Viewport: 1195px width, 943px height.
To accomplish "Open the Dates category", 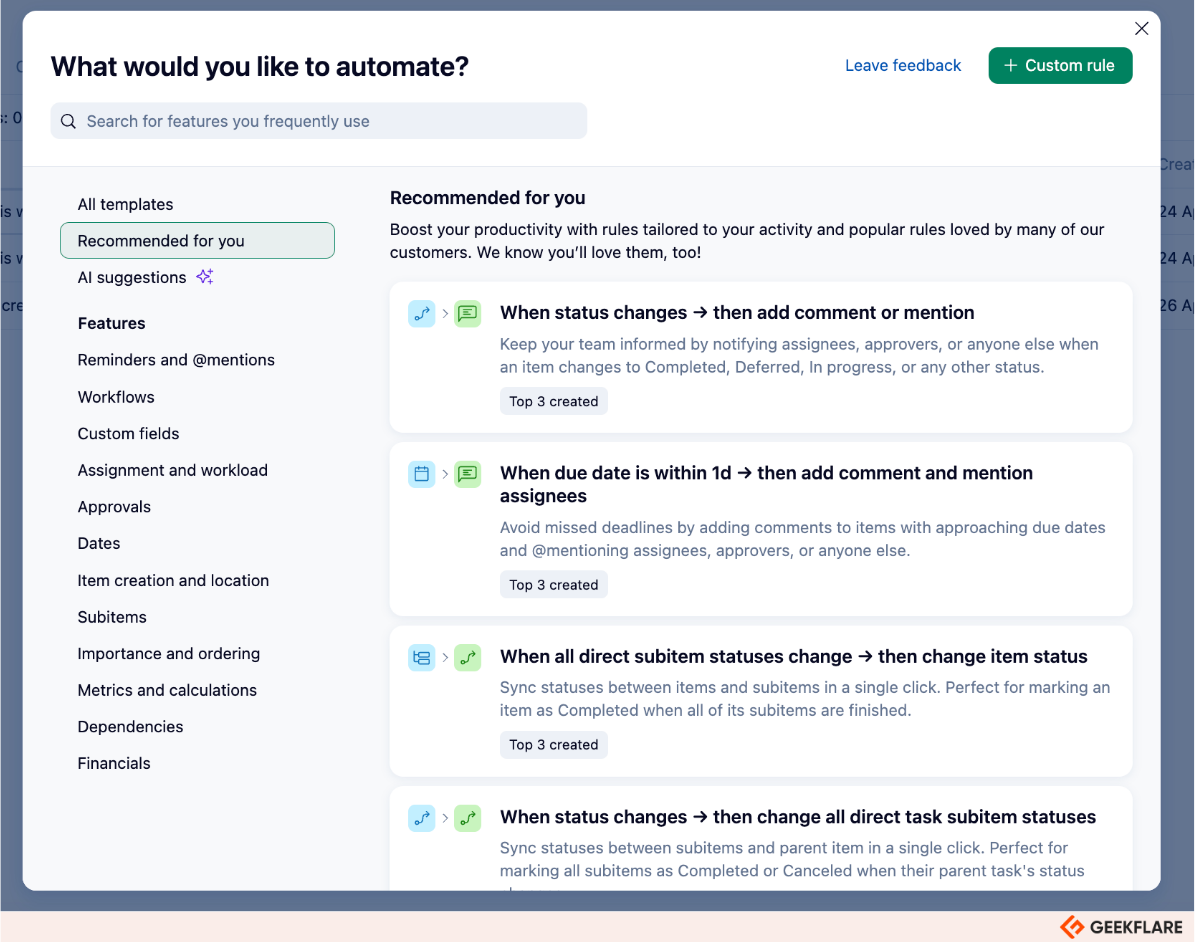I will tap(98, 544).
